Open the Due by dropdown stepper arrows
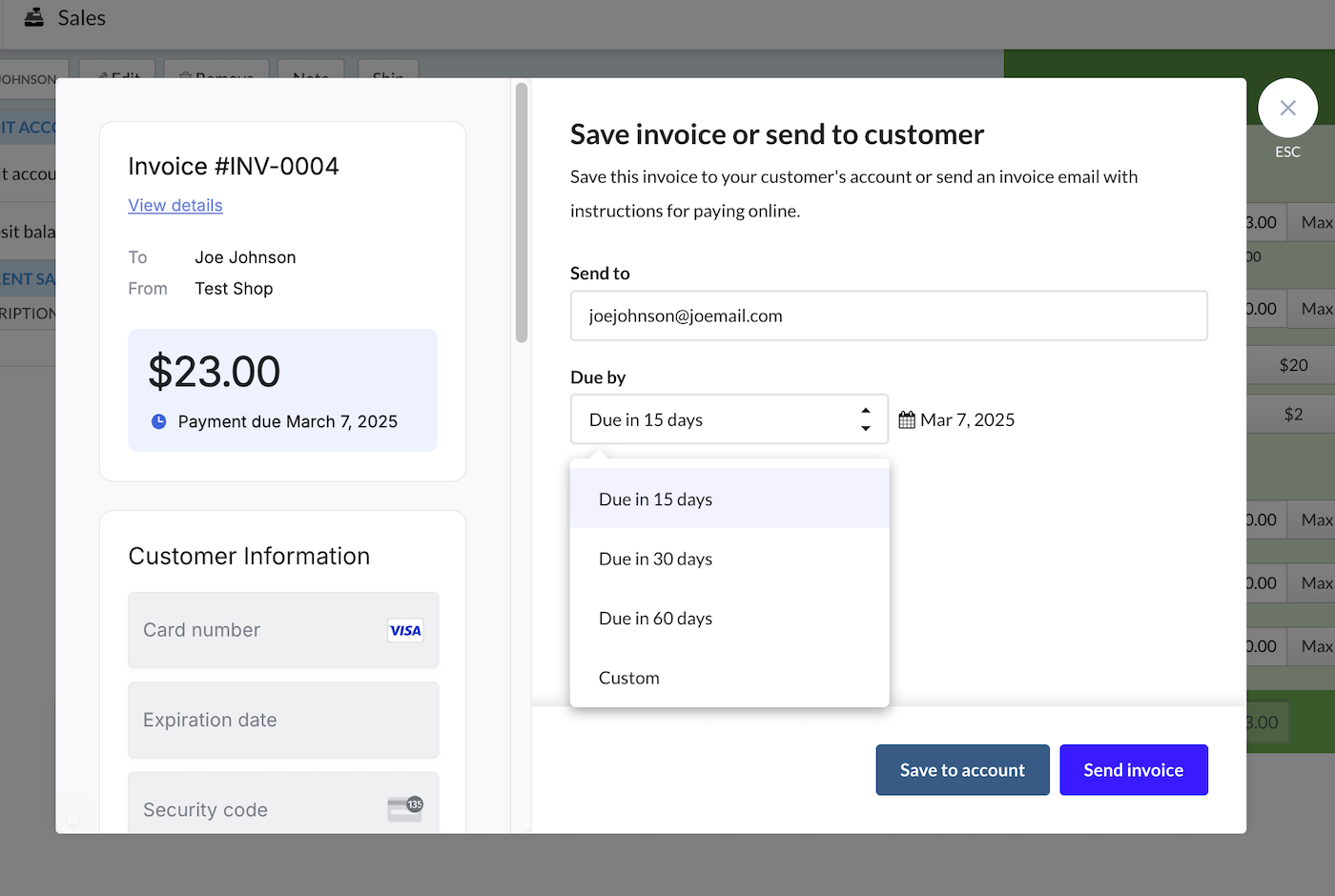This screenshot has width=1335, height=896. pyautogui.click(x=865, y=419)
